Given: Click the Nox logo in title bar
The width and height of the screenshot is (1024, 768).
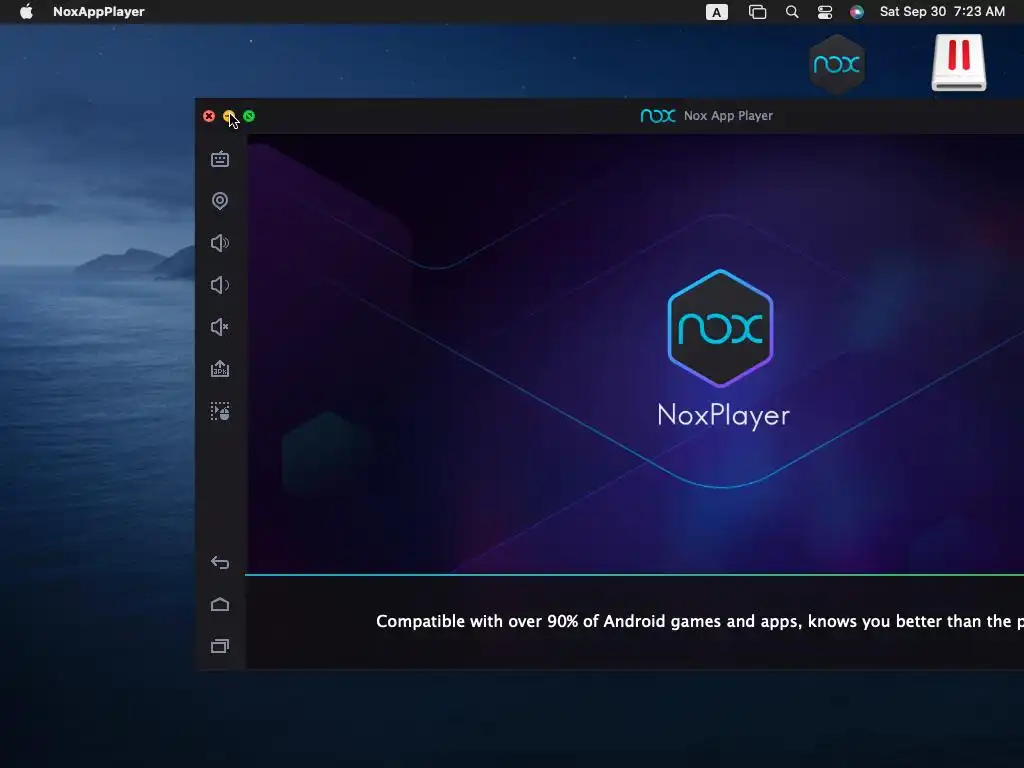Looking at the screenshot, I should (x=658, y=116).
